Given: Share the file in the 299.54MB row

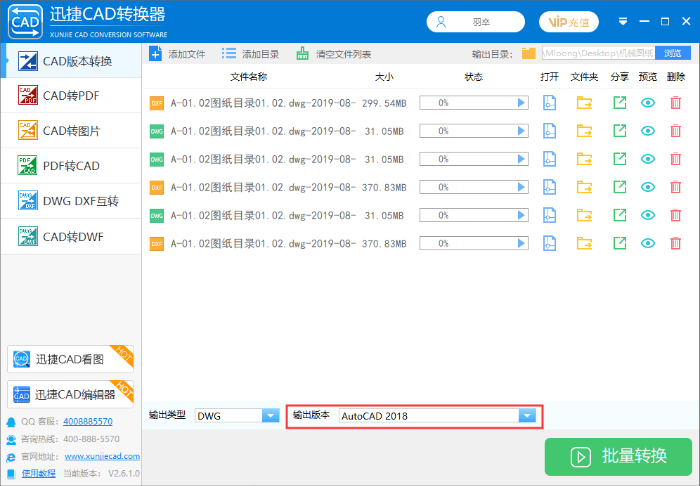Looking at the screenshot, I should (x=619, y=103).
